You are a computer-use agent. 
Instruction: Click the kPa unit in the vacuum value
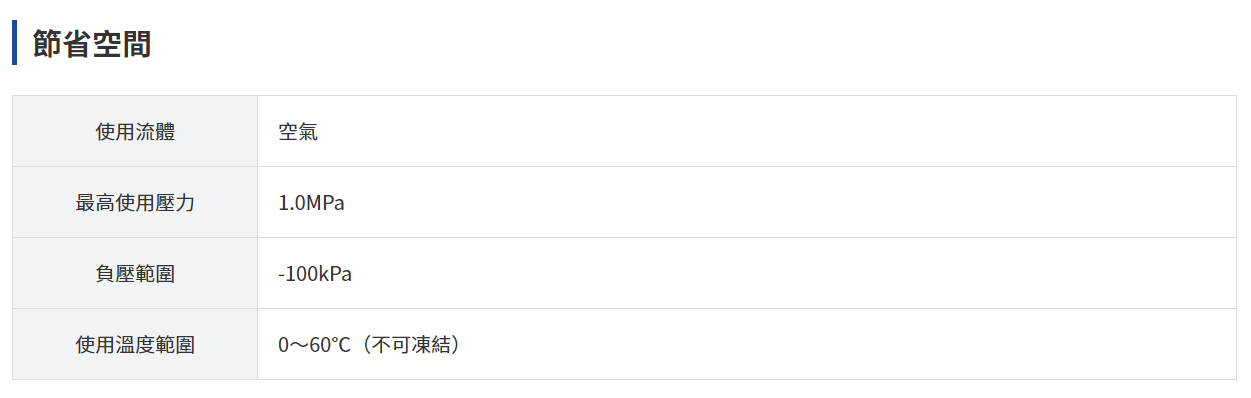coord(334,274)
